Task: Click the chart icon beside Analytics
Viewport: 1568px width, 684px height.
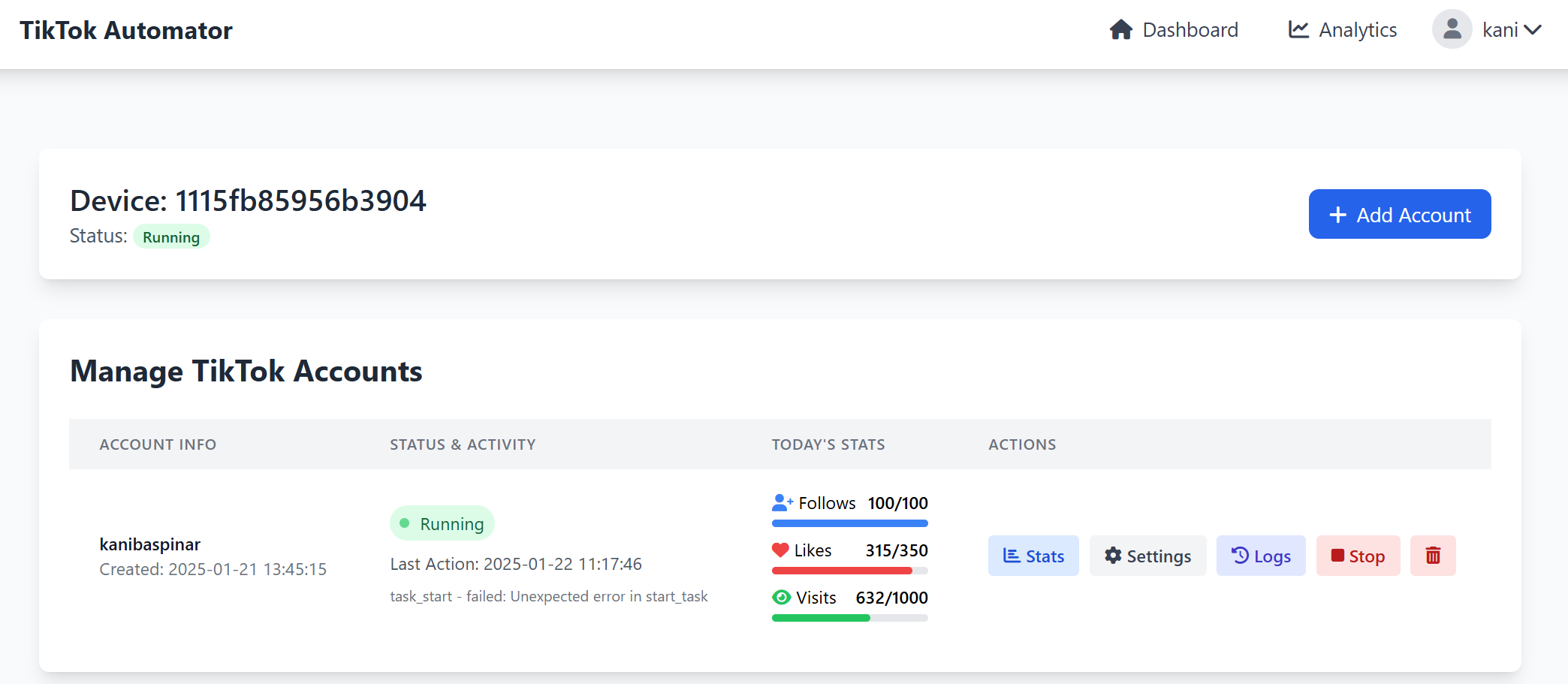Action: 1298,30
